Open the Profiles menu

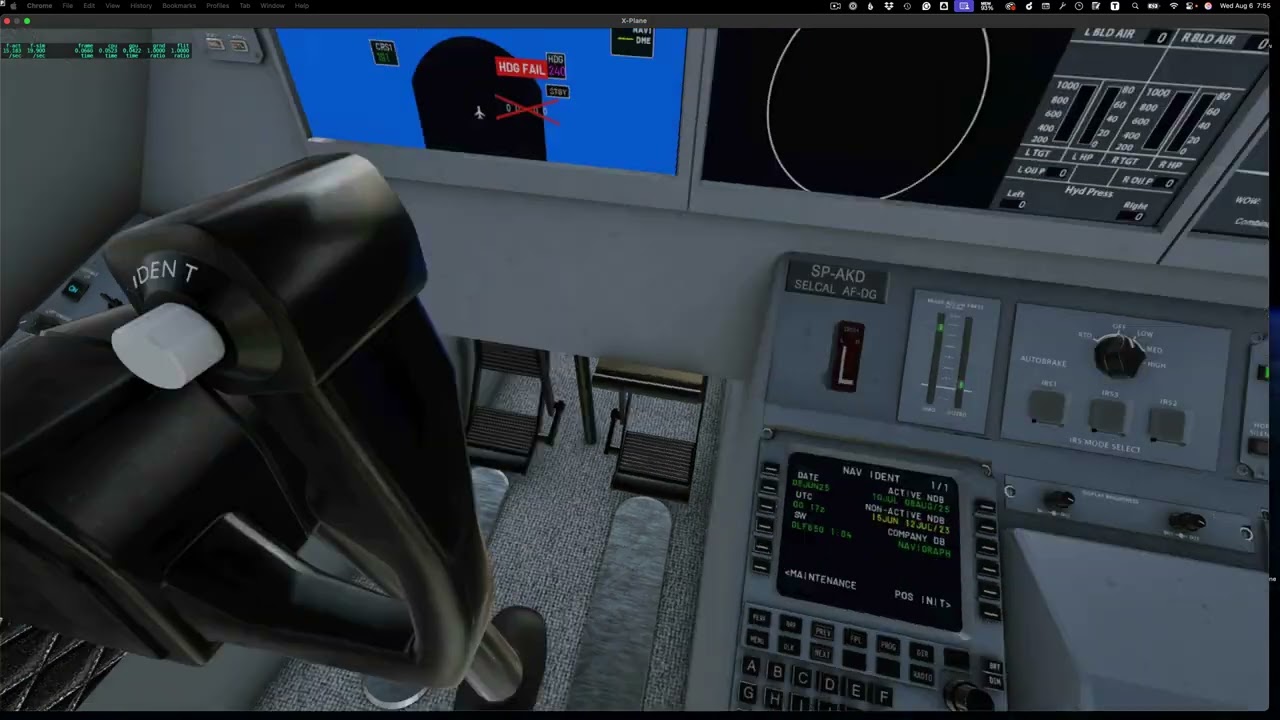coord(217,6)
